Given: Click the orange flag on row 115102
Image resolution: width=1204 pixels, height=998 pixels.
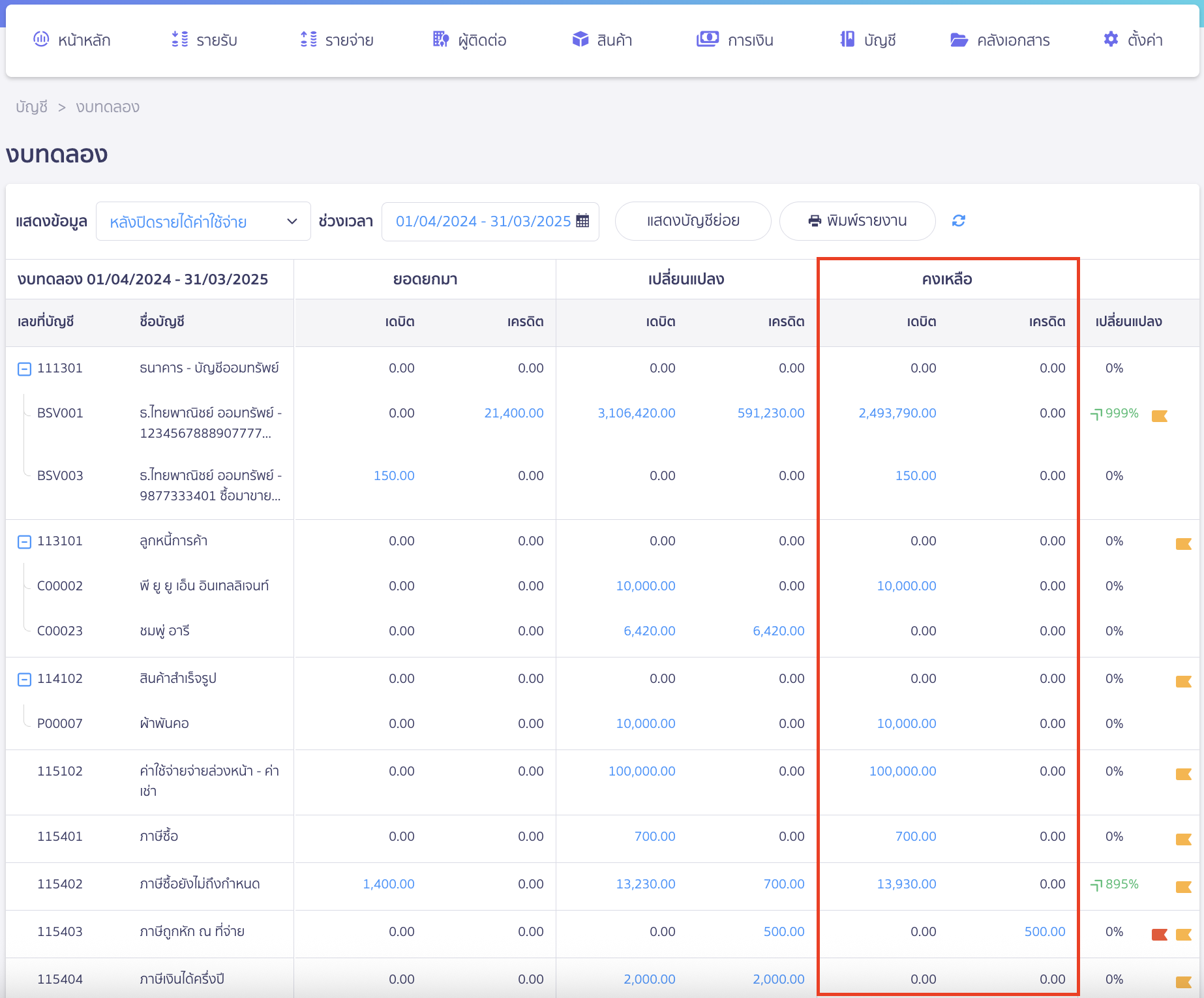Looking at the screenshot, I should 1183,774.
